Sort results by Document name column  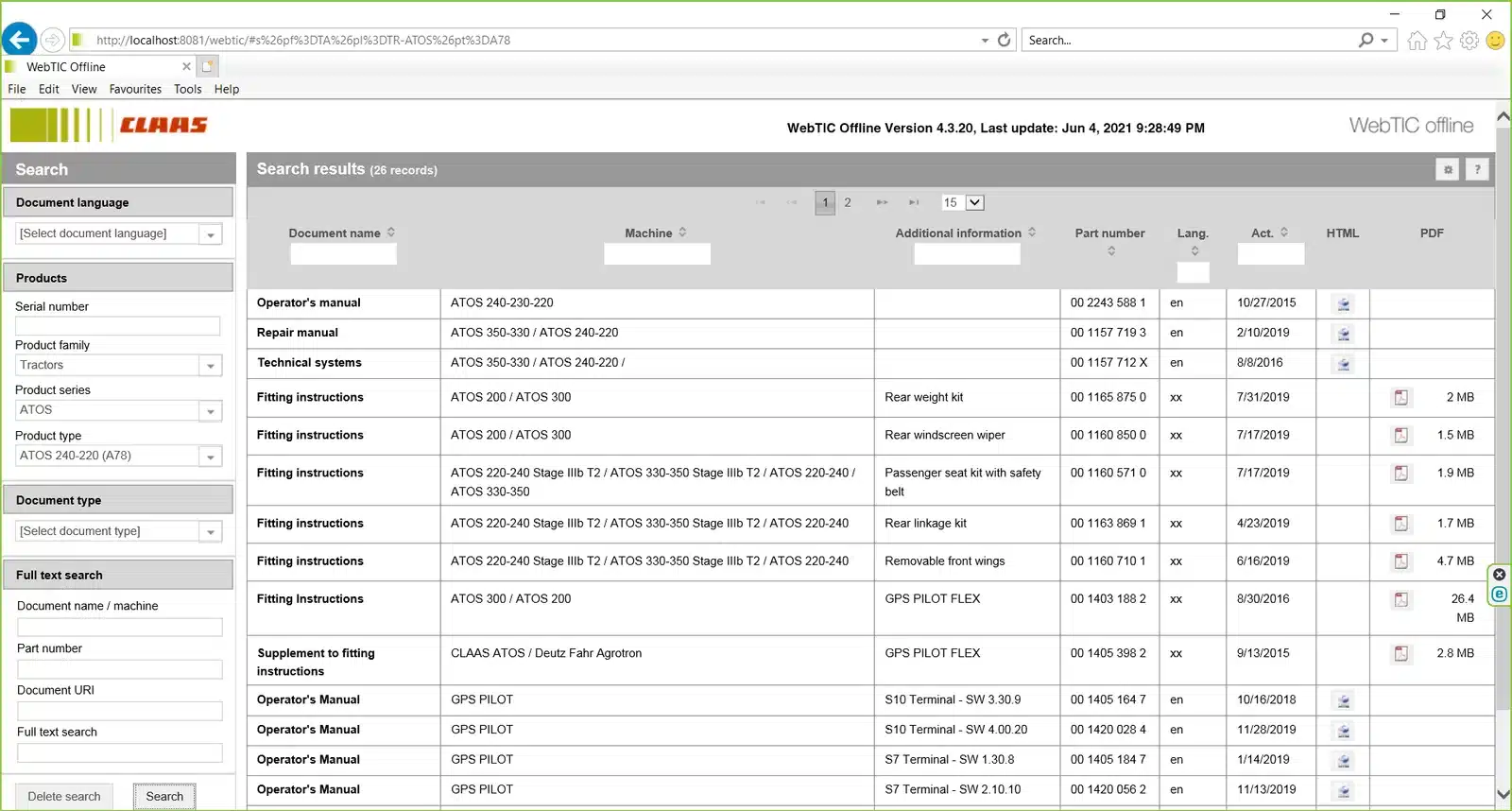[x=390, y=233]
